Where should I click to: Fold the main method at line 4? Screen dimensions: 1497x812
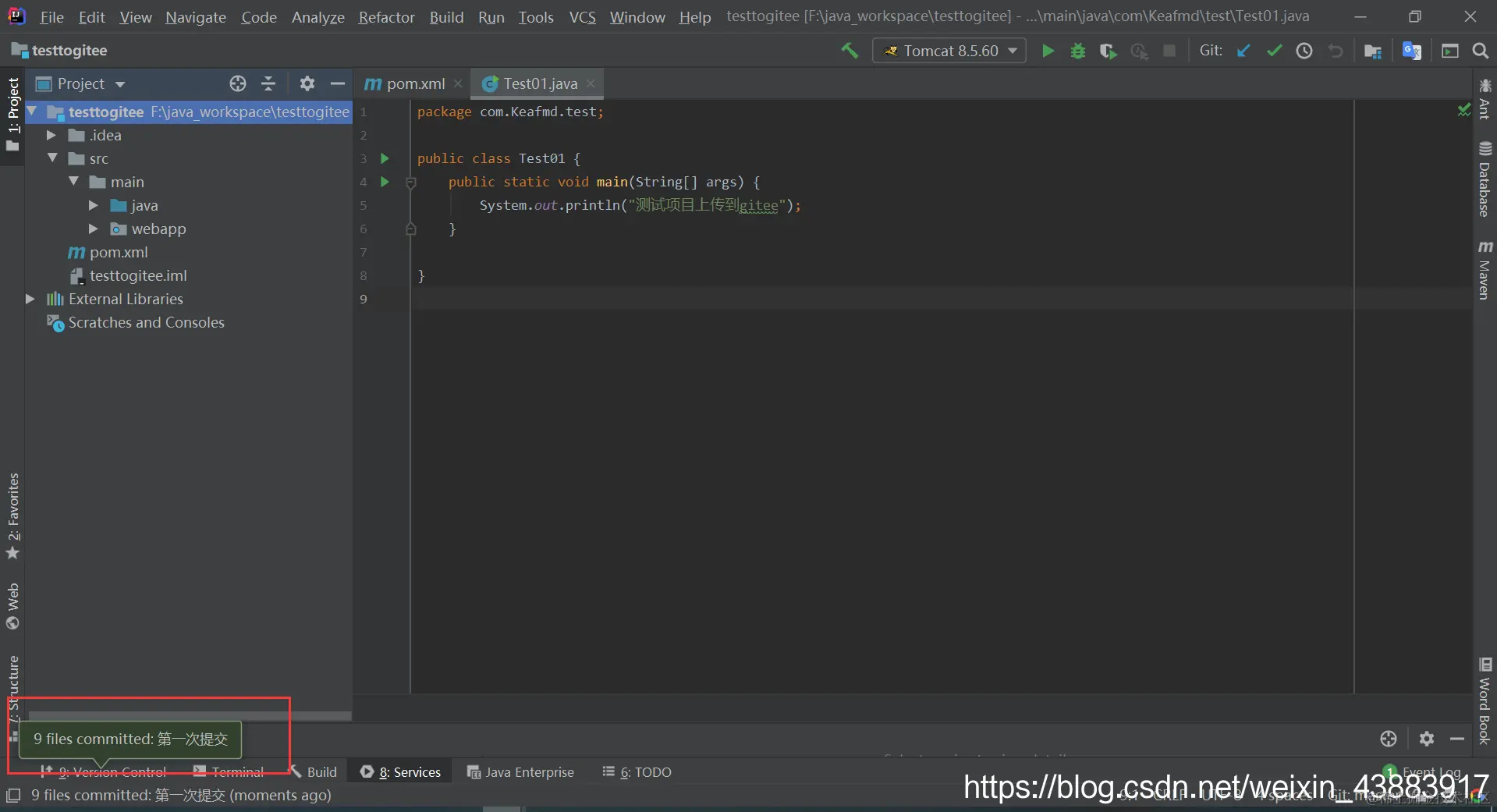411,182
